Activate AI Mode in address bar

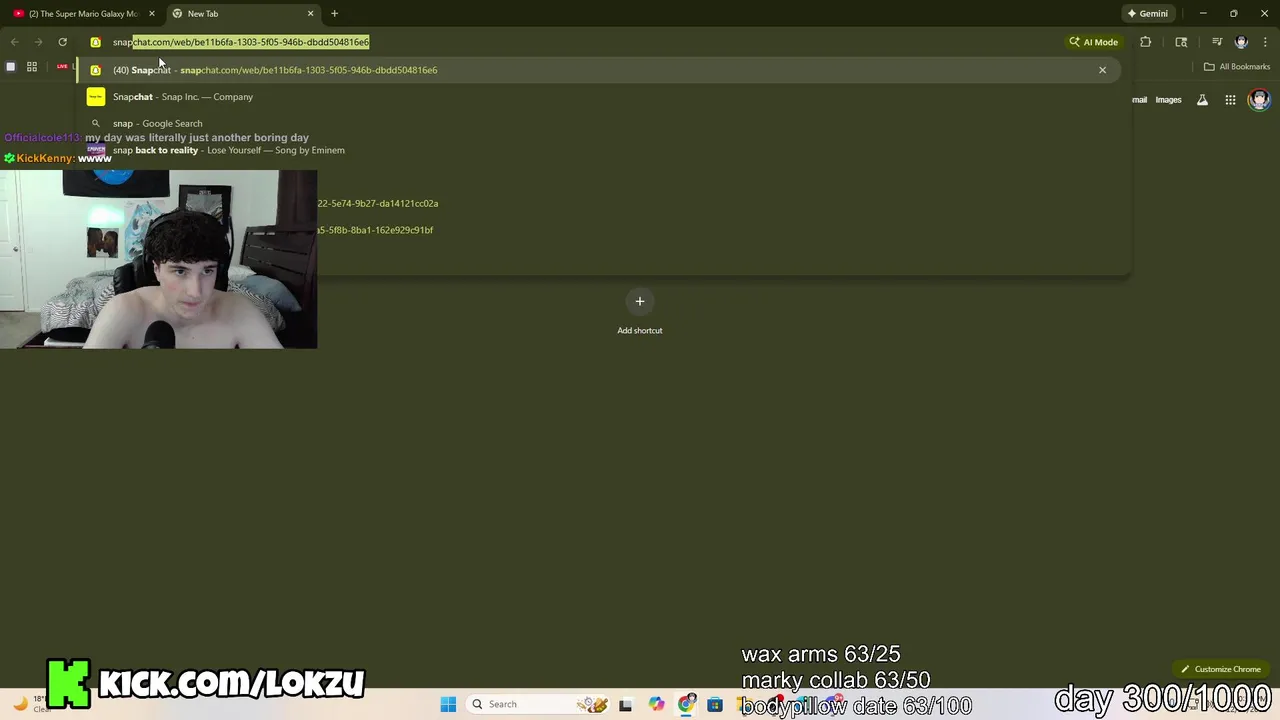click(1093, 42)
